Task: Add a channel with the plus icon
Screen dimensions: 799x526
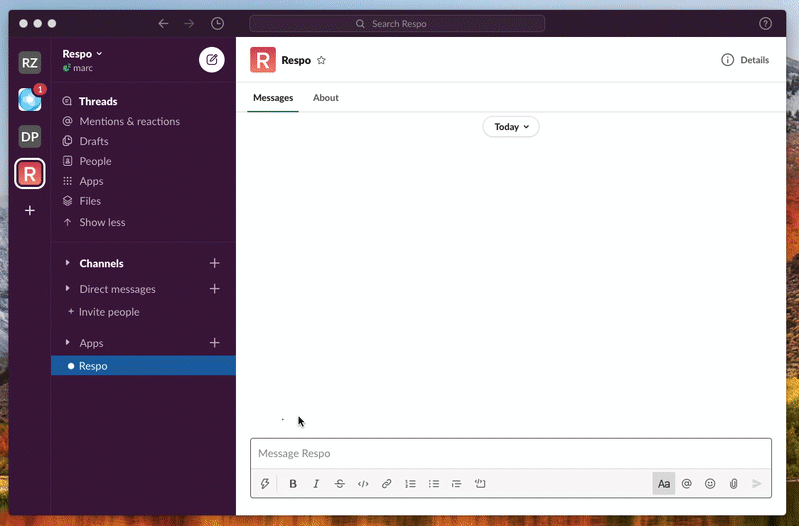Action: click(x=215, y=263)
